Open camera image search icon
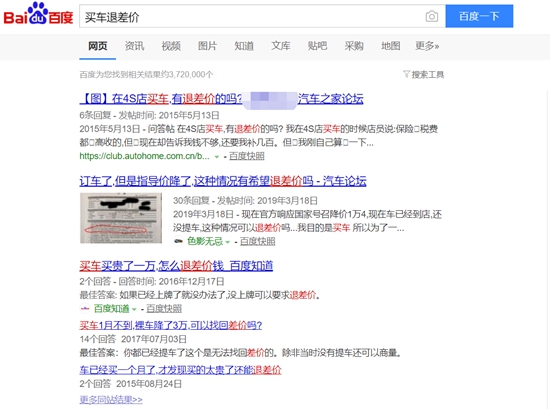This screenshot has height=409, width=550. 432,16
